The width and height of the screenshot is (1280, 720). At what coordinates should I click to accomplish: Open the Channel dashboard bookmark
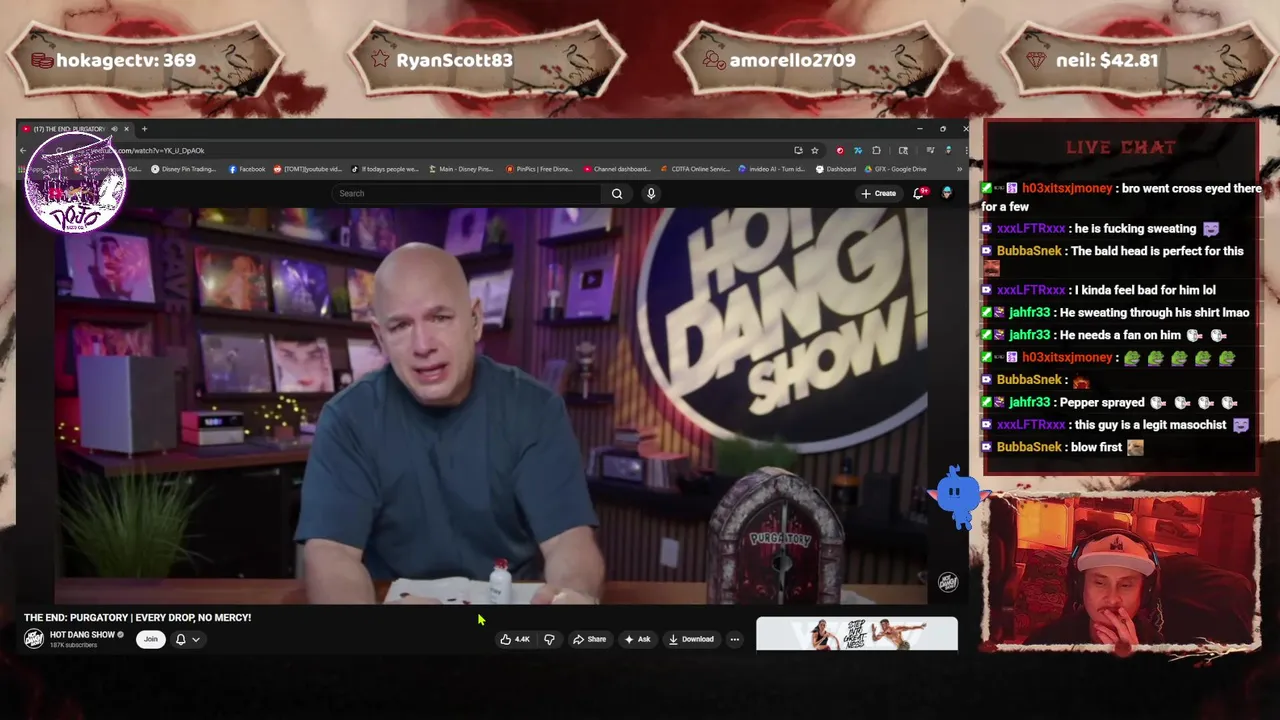click(617, 169)
